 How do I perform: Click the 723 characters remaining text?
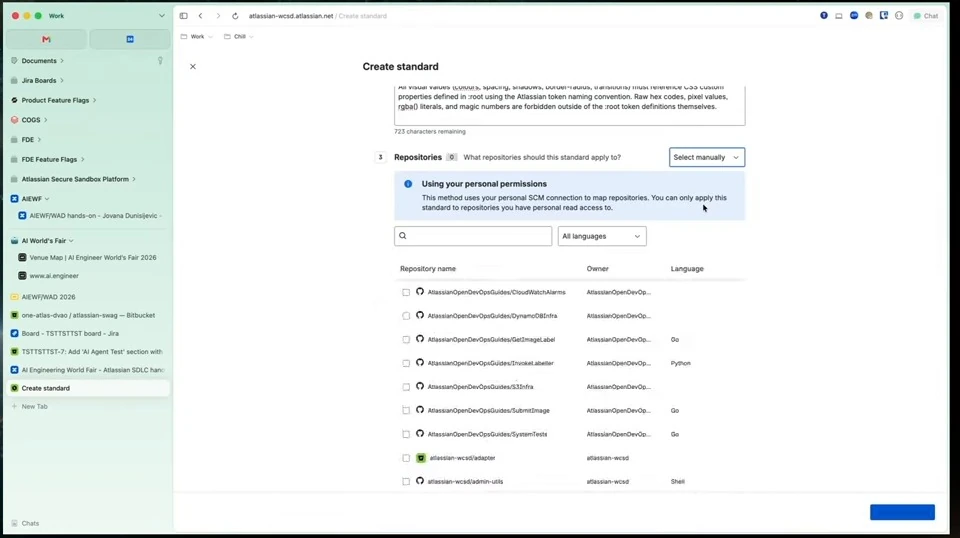pyautogui.click(x=430, y=132)
